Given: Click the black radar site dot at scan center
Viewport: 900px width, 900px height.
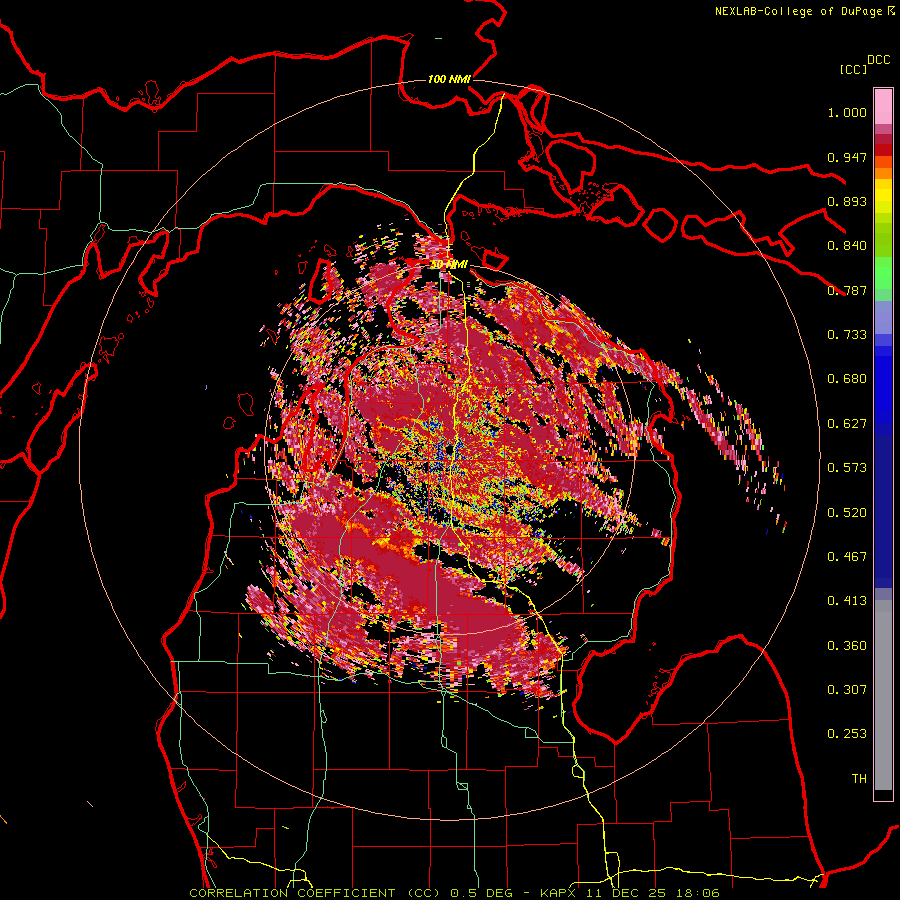Looking at the screenshot, I should pyautogui.click(x=449, y=451).
